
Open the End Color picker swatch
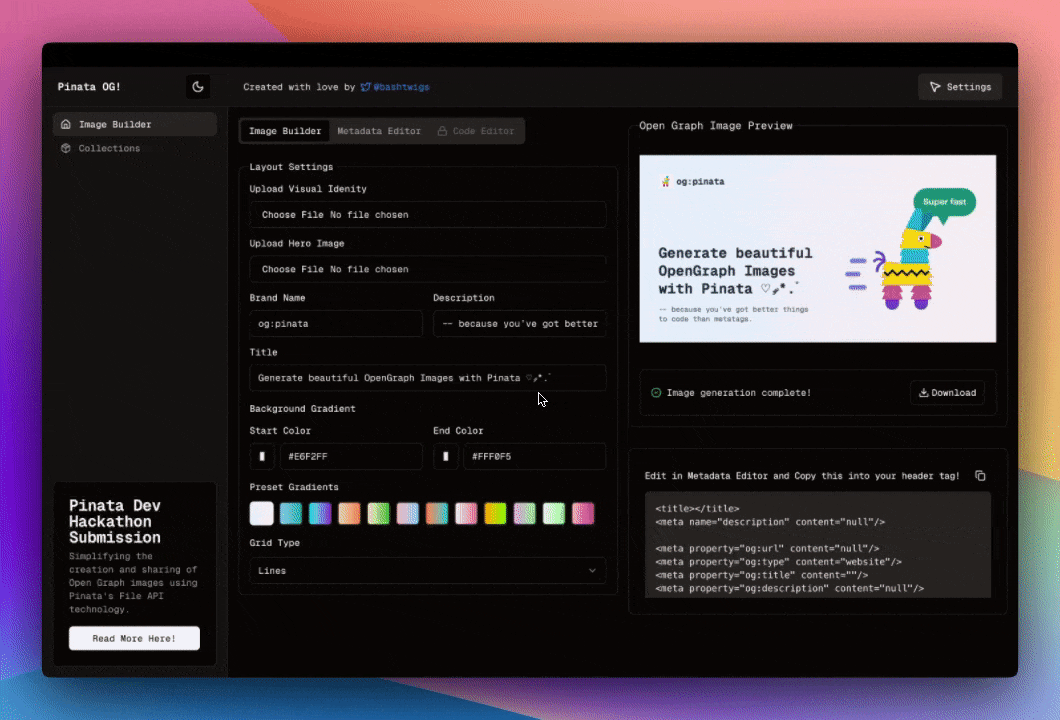(x=445, y=456)
